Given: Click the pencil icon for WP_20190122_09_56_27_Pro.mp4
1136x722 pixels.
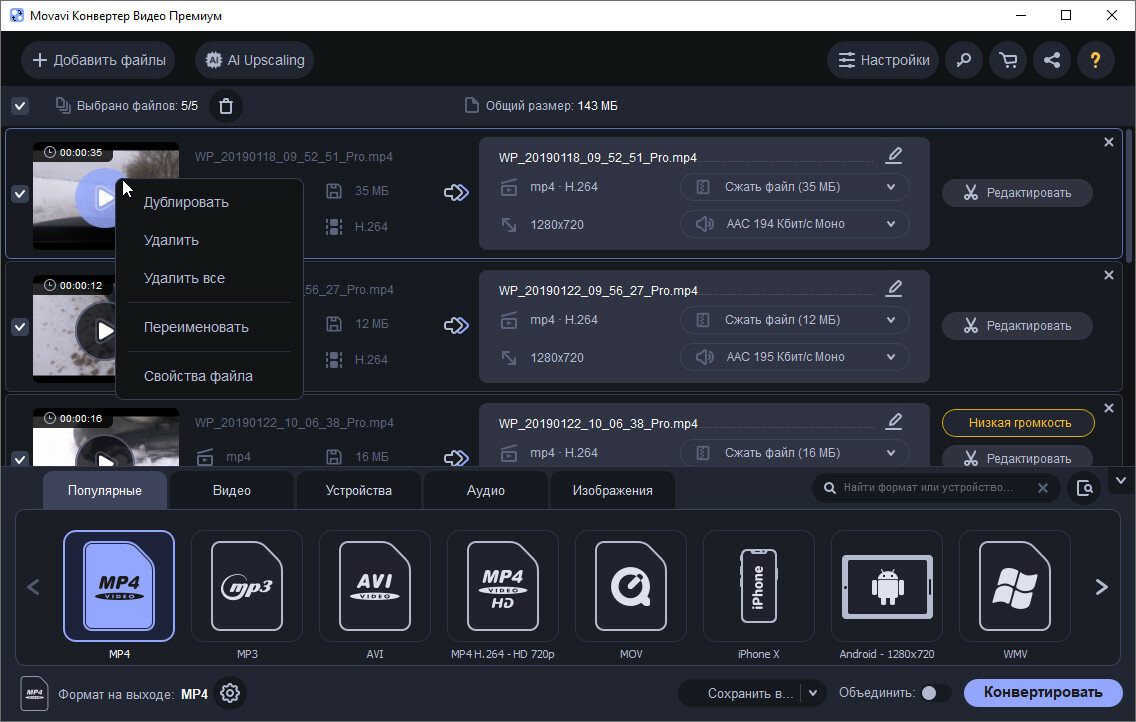Looking at the screenshot, I should (x=895, y=288).
